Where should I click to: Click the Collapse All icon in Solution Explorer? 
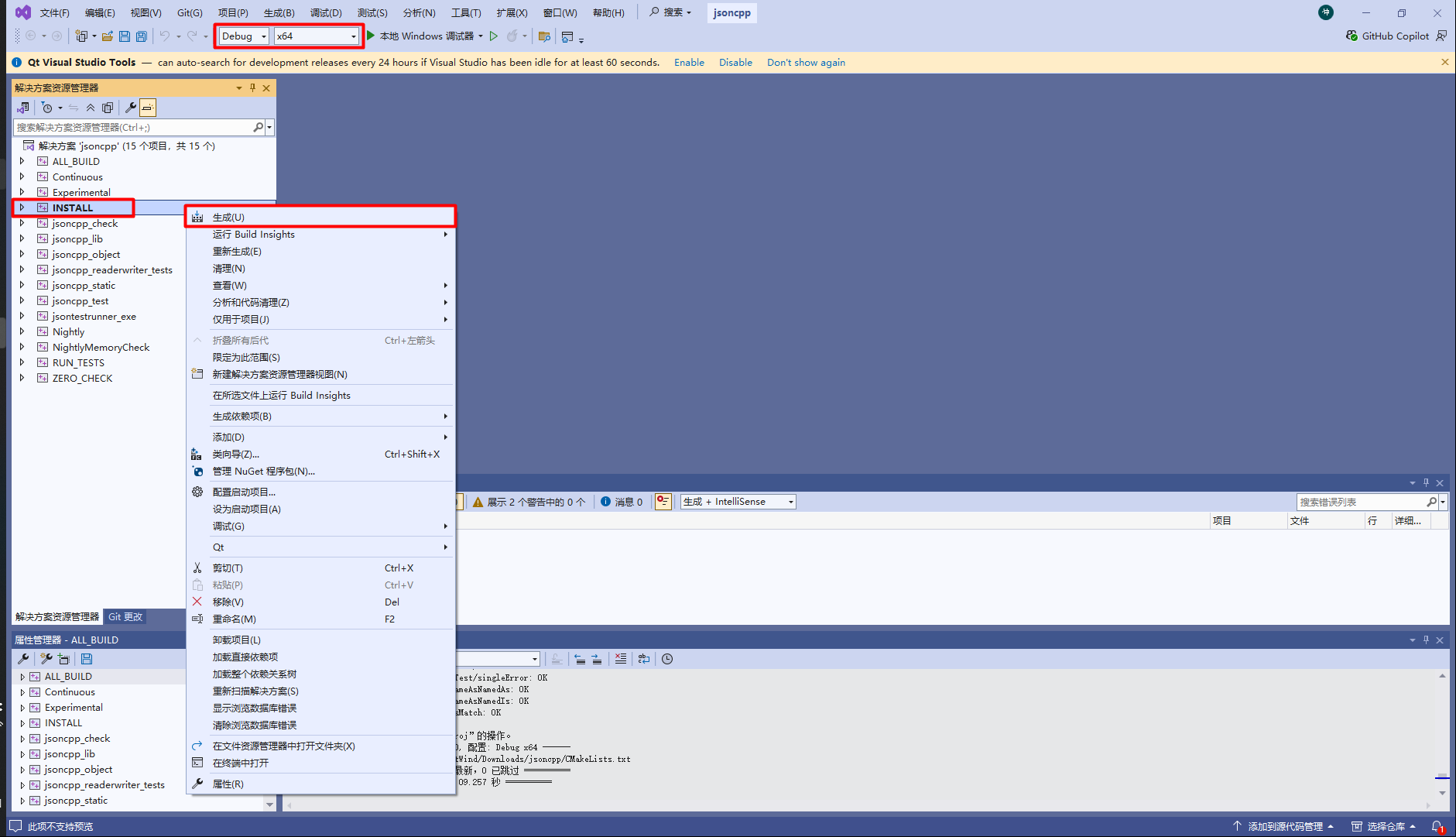pyautogui.click(x=91, y=108)
